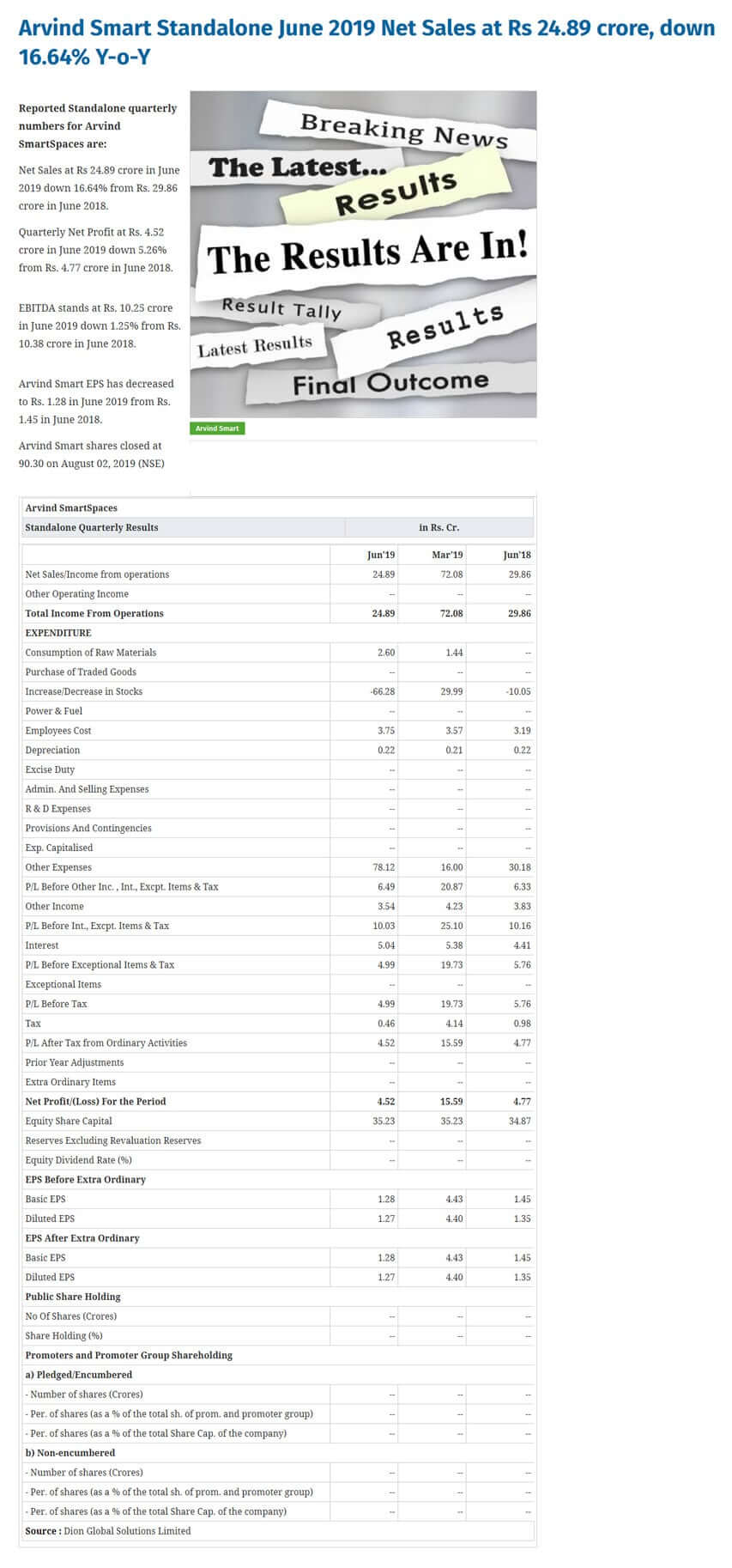This screenshot has height=1568, width=732.
Task: Click the 20.87 P/L value
Action: click(x=451, y=887)
